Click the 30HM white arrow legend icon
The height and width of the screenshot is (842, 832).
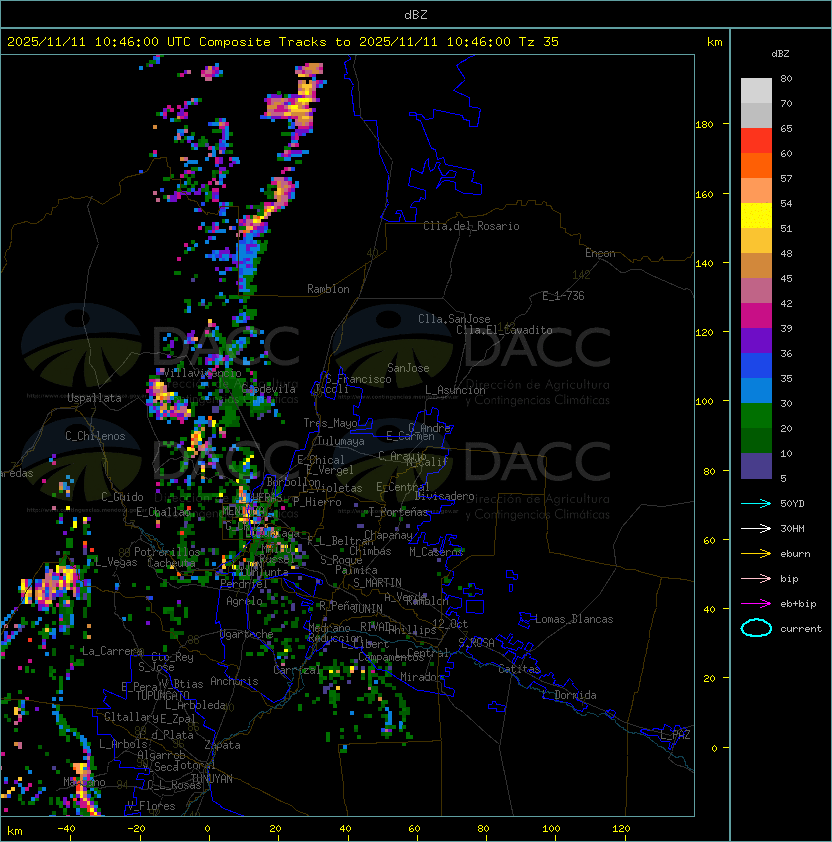(x=756, y=528)
